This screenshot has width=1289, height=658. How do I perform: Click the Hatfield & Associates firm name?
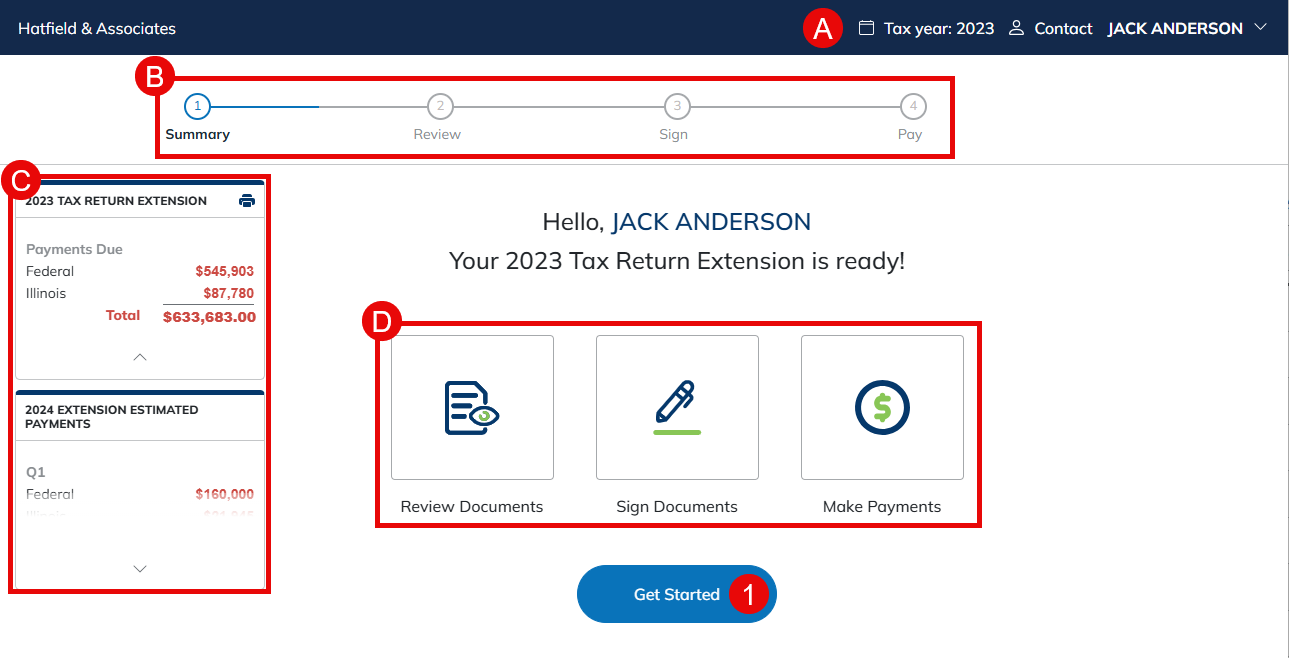coord(97,29)
